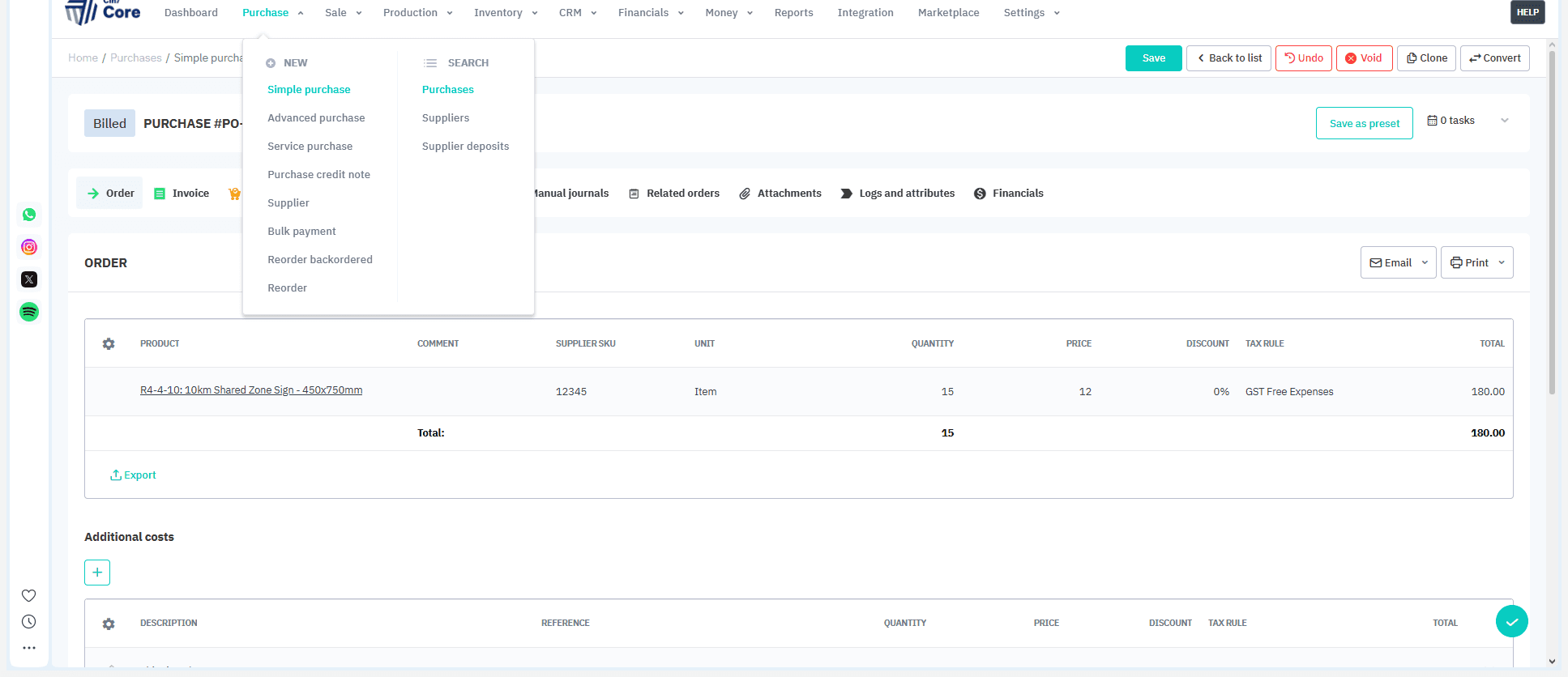
Task: Open Integration page
Action: tap(865, 13)
